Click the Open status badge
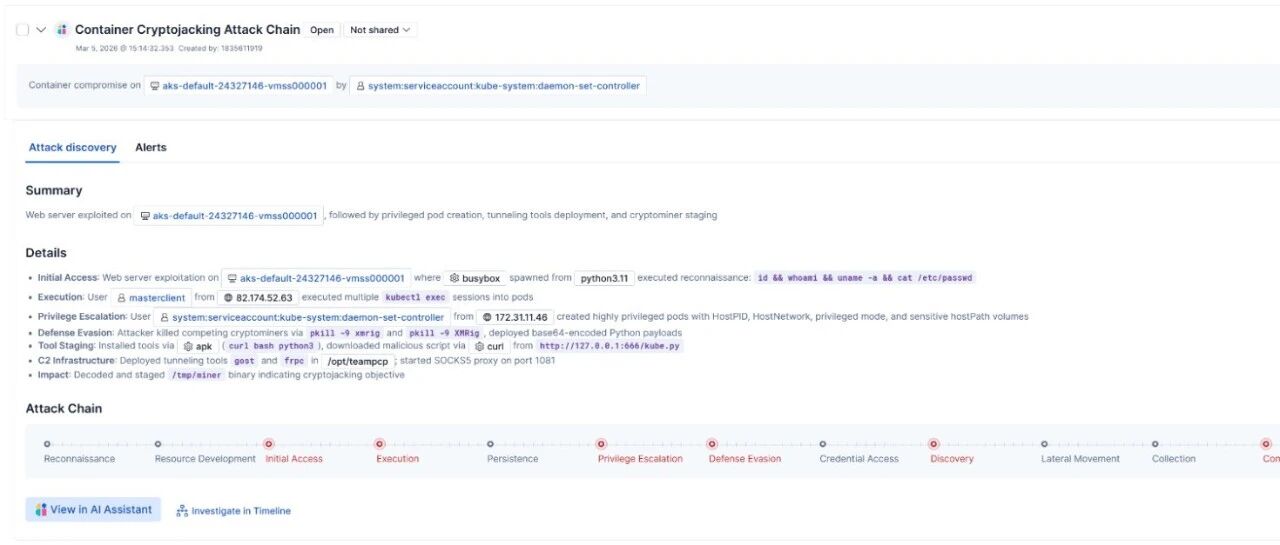1280x545 pixels. click(322, 30)
